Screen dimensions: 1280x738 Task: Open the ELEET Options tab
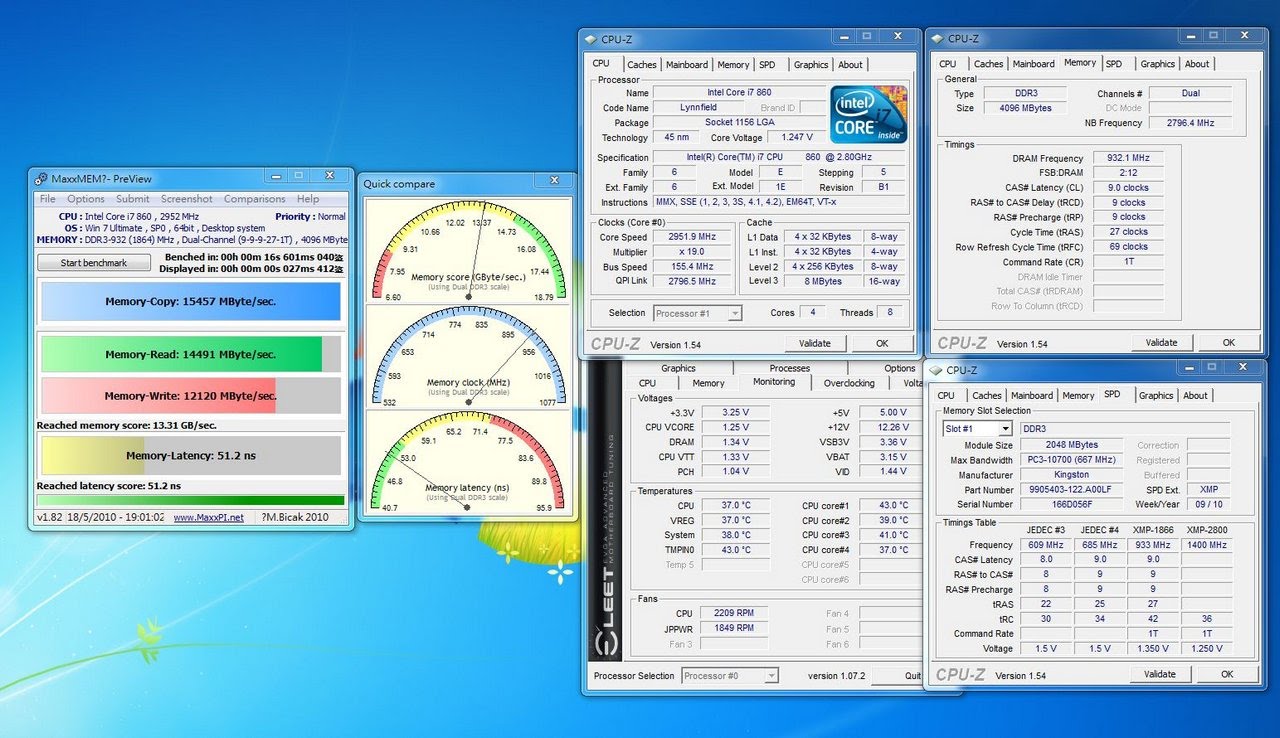click(x=899, y=368)
